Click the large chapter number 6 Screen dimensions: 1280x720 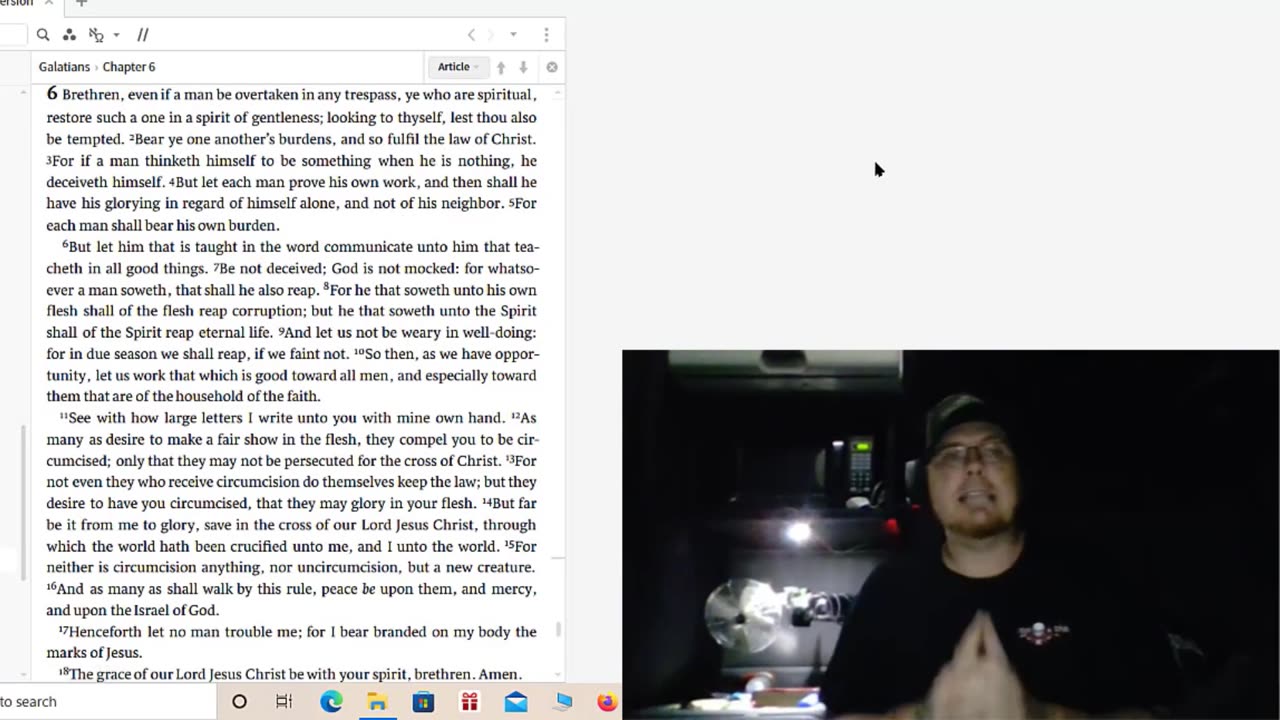click(x=52, y=94)
